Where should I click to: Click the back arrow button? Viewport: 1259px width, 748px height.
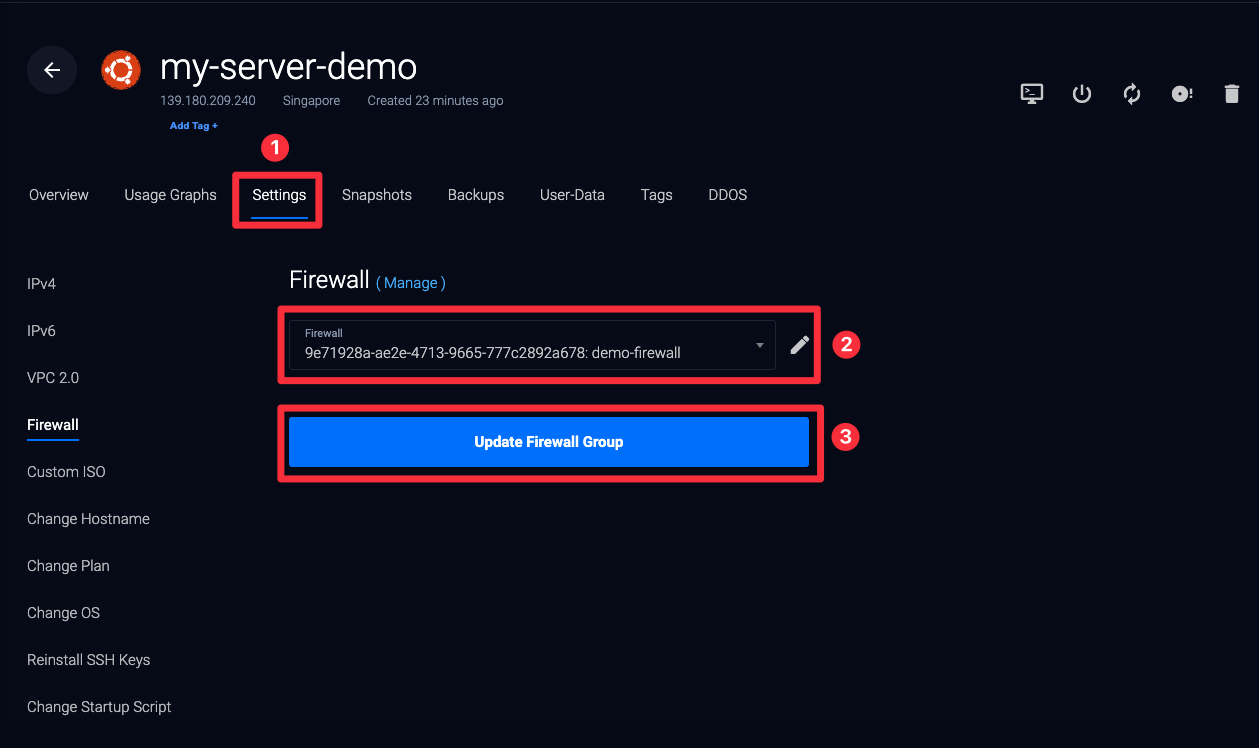pyautogui.click(x=52, y=70)
